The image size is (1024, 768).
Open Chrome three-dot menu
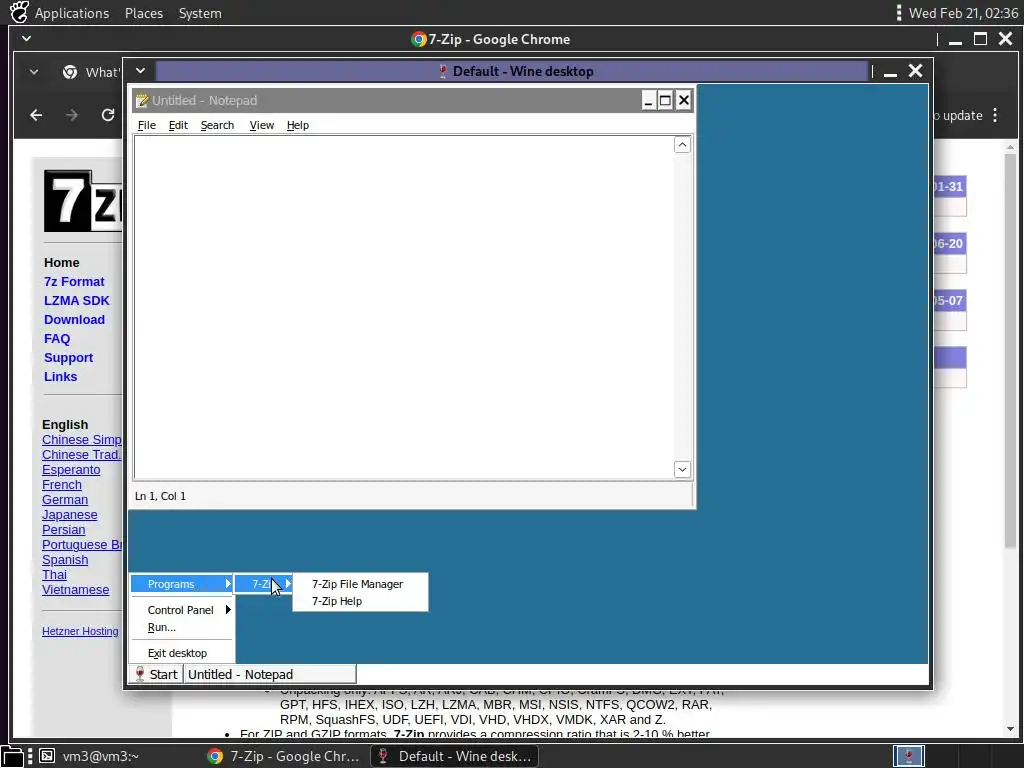pos(995,115)
